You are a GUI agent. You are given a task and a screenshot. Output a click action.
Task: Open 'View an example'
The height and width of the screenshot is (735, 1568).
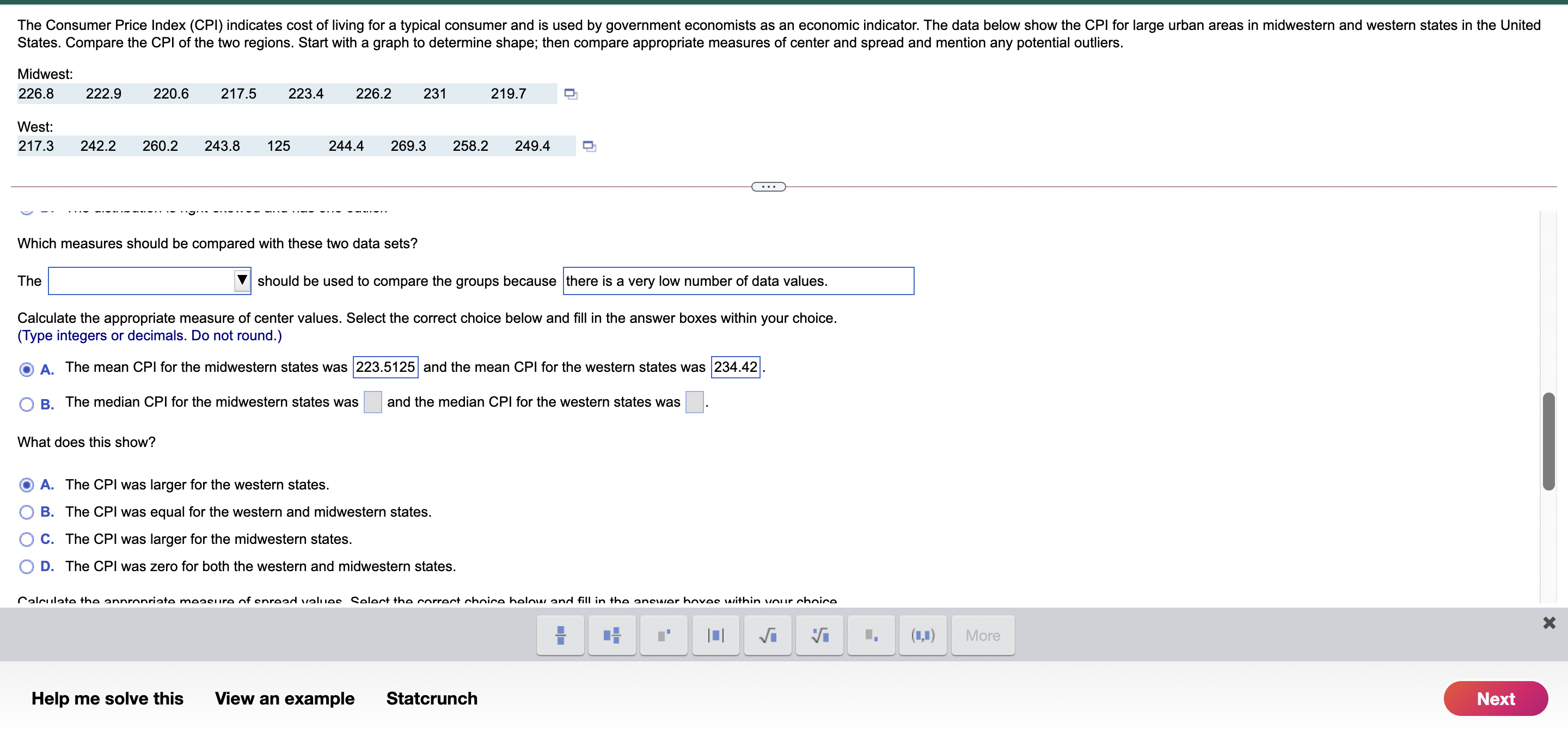tap(284, 699)
